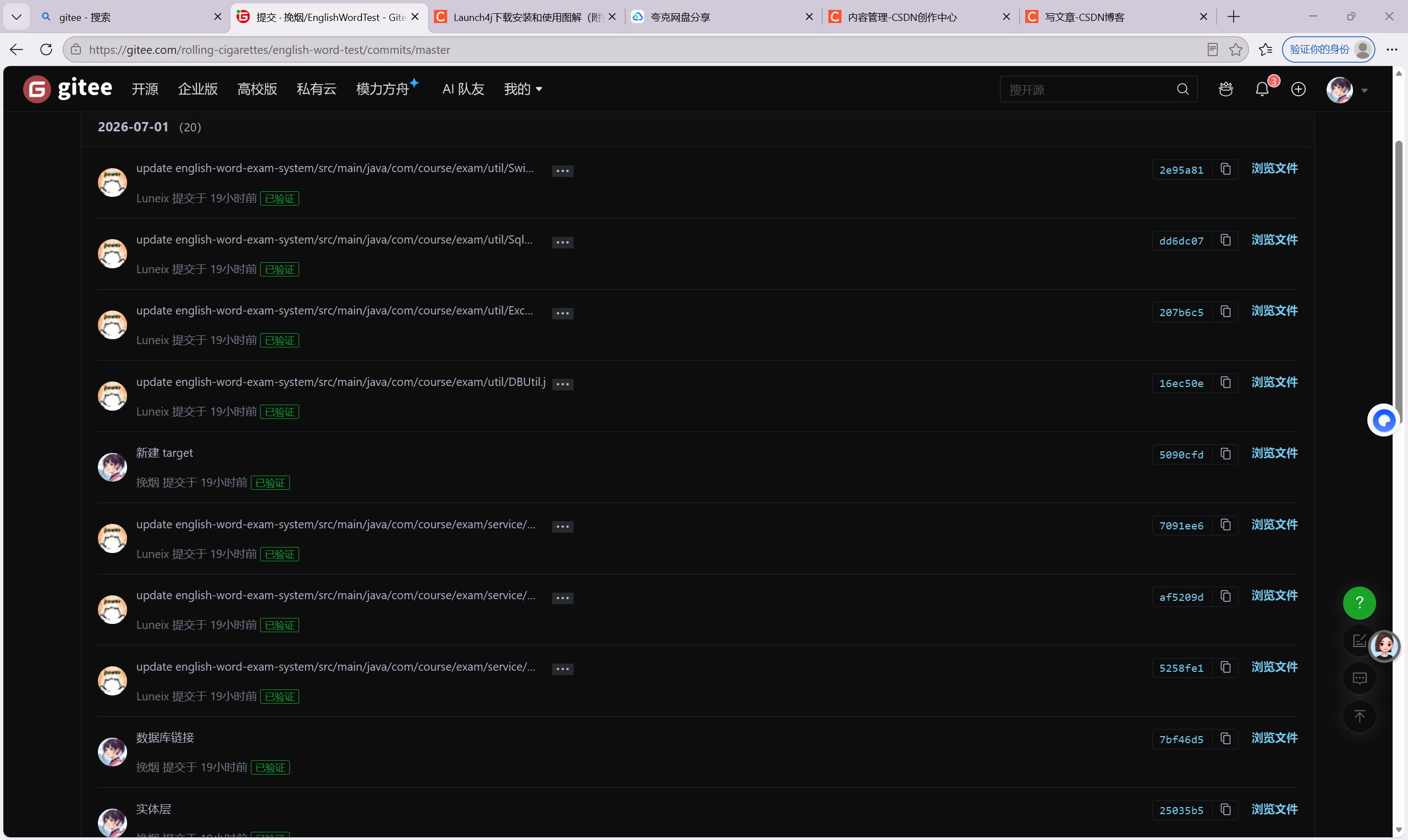Open commit titled 实体层
The width and height of the screenshot is (1408, 840).
153,809
